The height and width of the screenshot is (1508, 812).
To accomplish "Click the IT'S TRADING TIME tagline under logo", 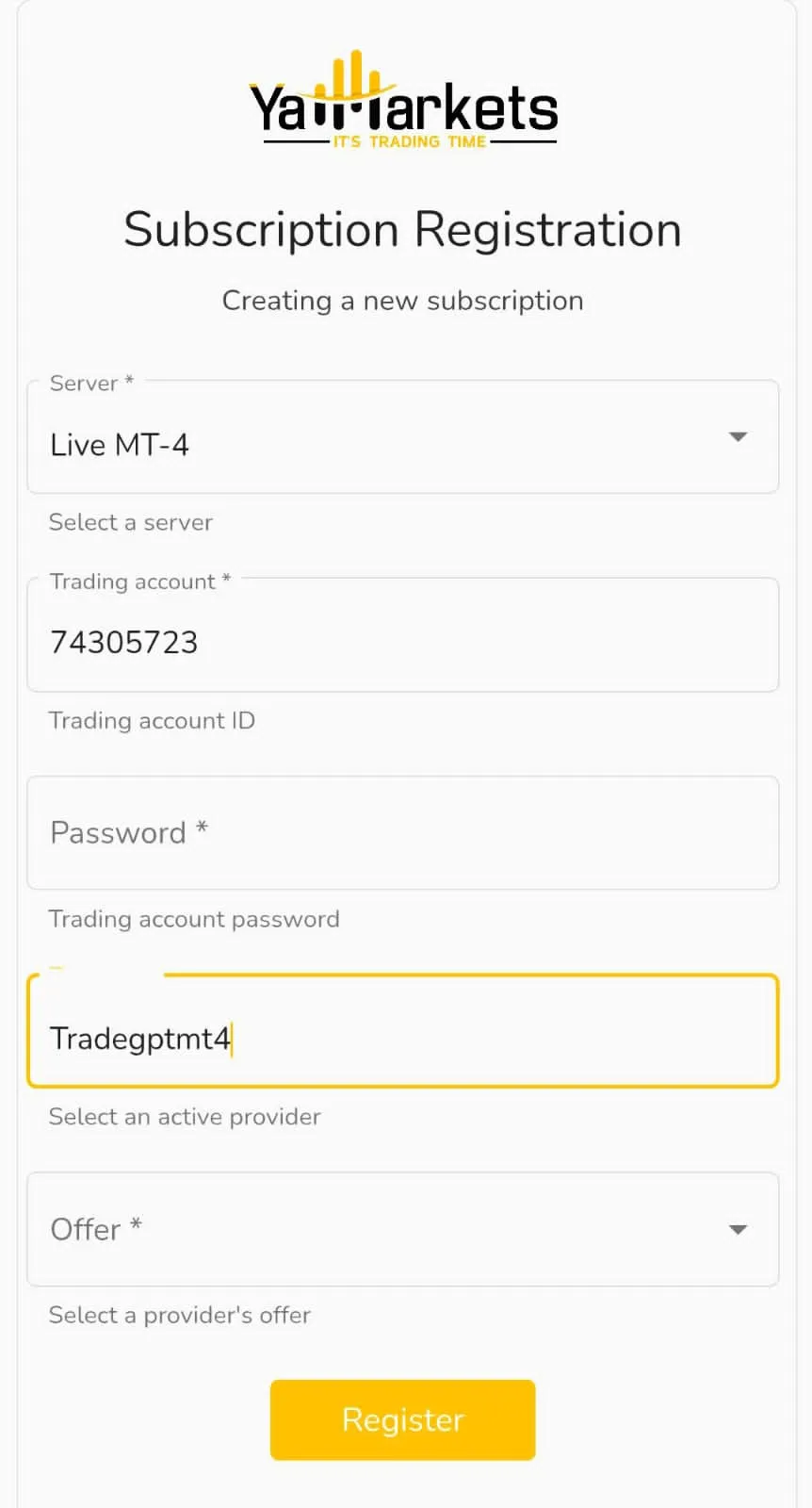I will [x=407, y=141].
